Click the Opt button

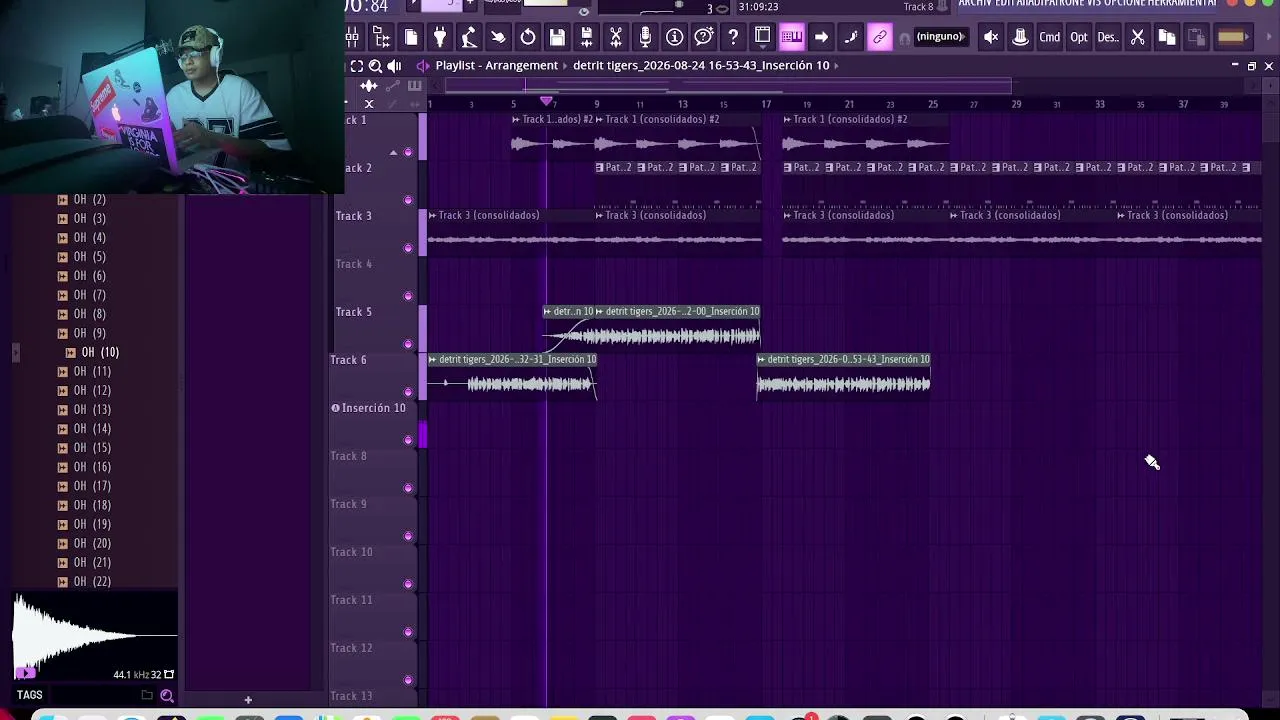(x=1079, y=38)
